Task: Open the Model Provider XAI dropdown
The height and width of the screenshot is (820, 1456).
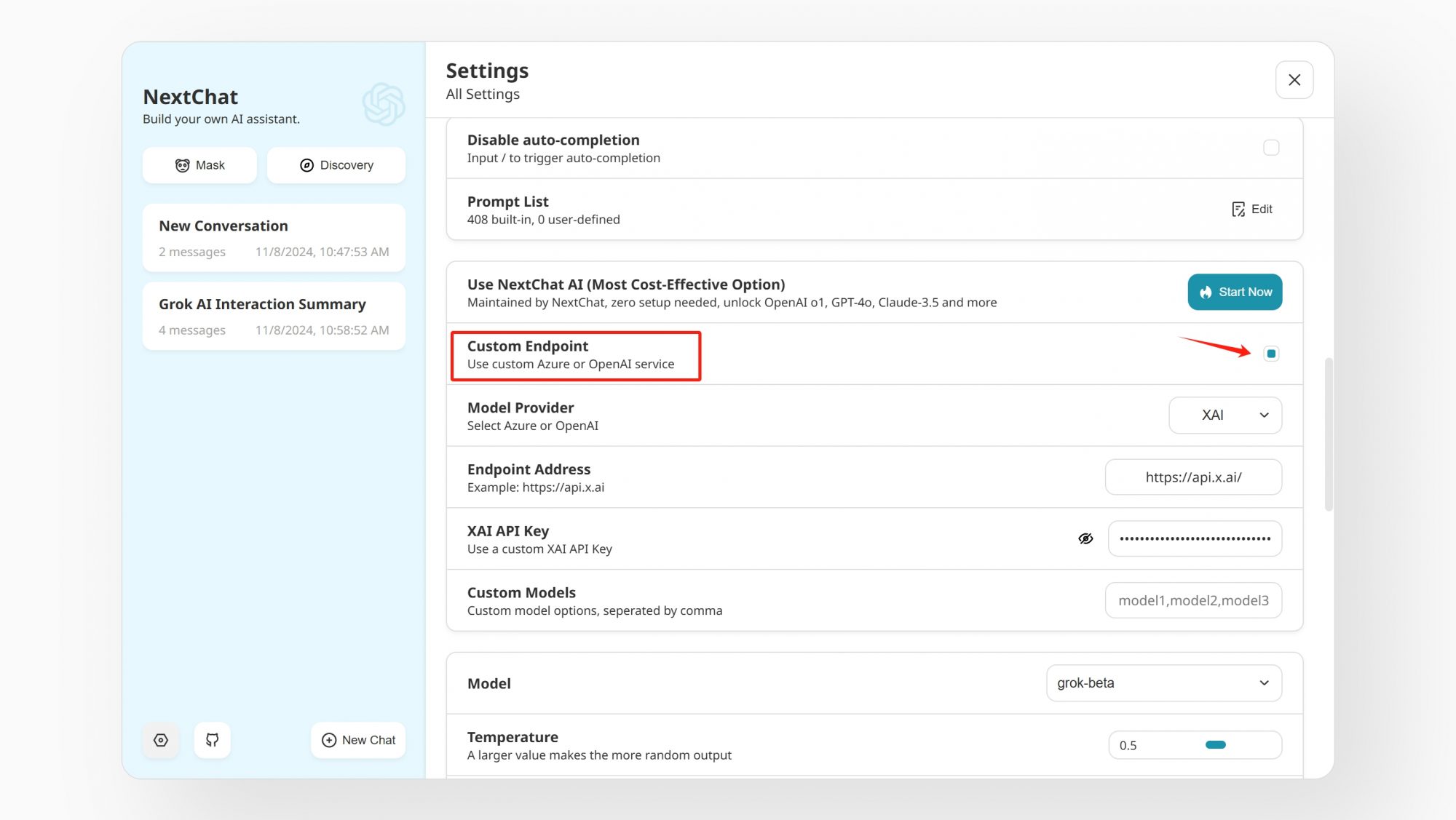Action: point(1225,415)
